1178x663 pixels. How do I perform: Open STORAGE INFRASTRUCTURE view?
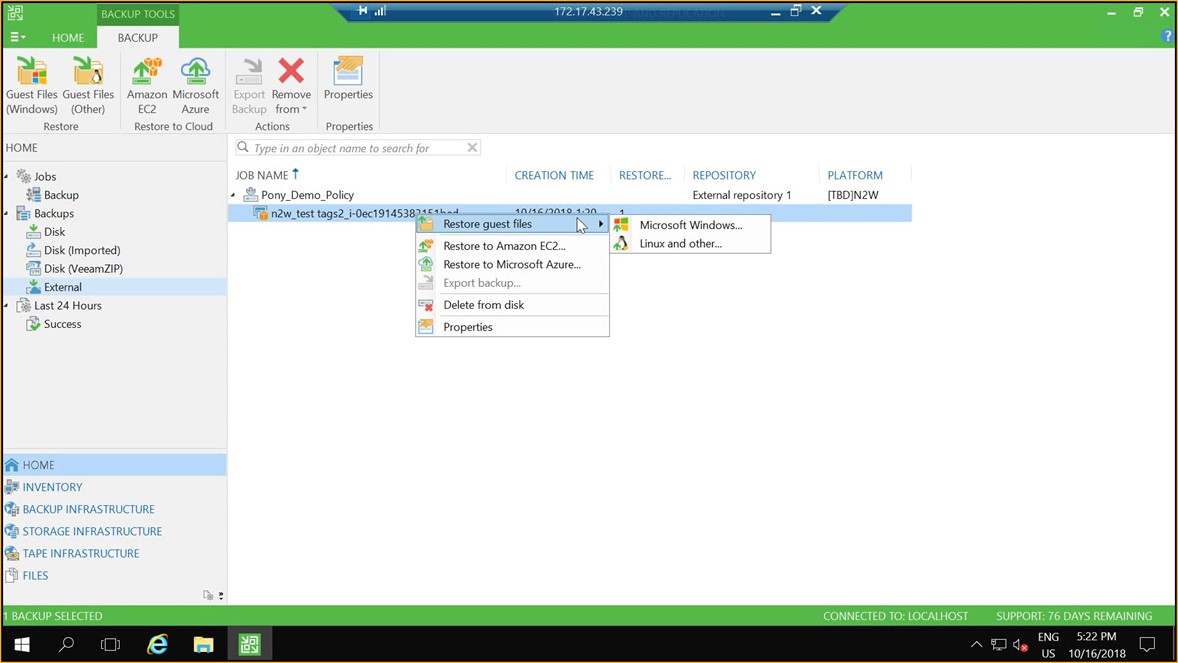click(x=114, y=531)
